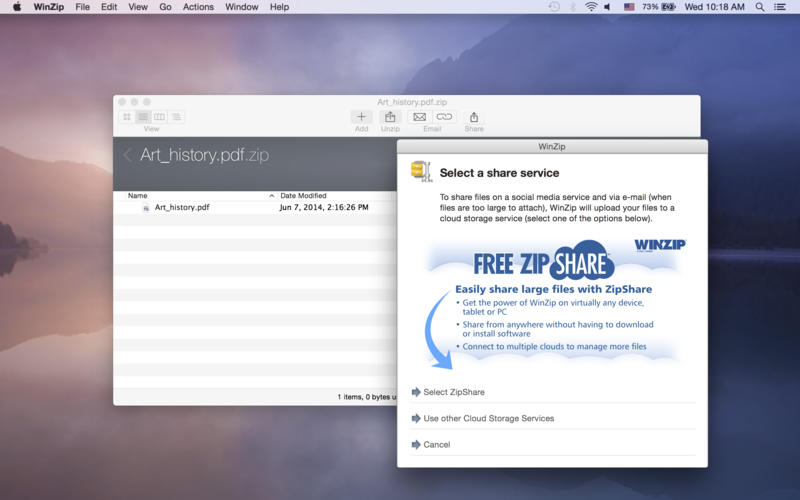This screenshot has height=500, width=800.
Task: Open Spotlight search in menu bar
Action: click(x=761, y=7)
